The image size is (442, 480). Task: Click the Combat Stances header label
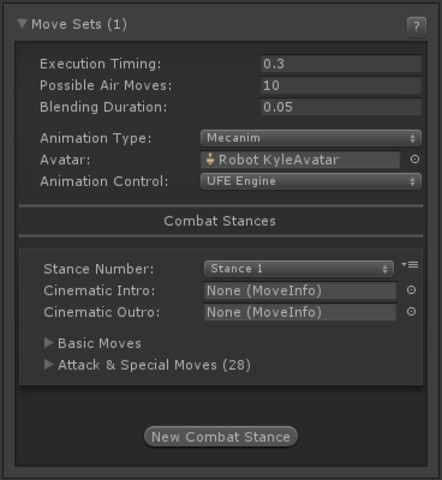point(220,221)
